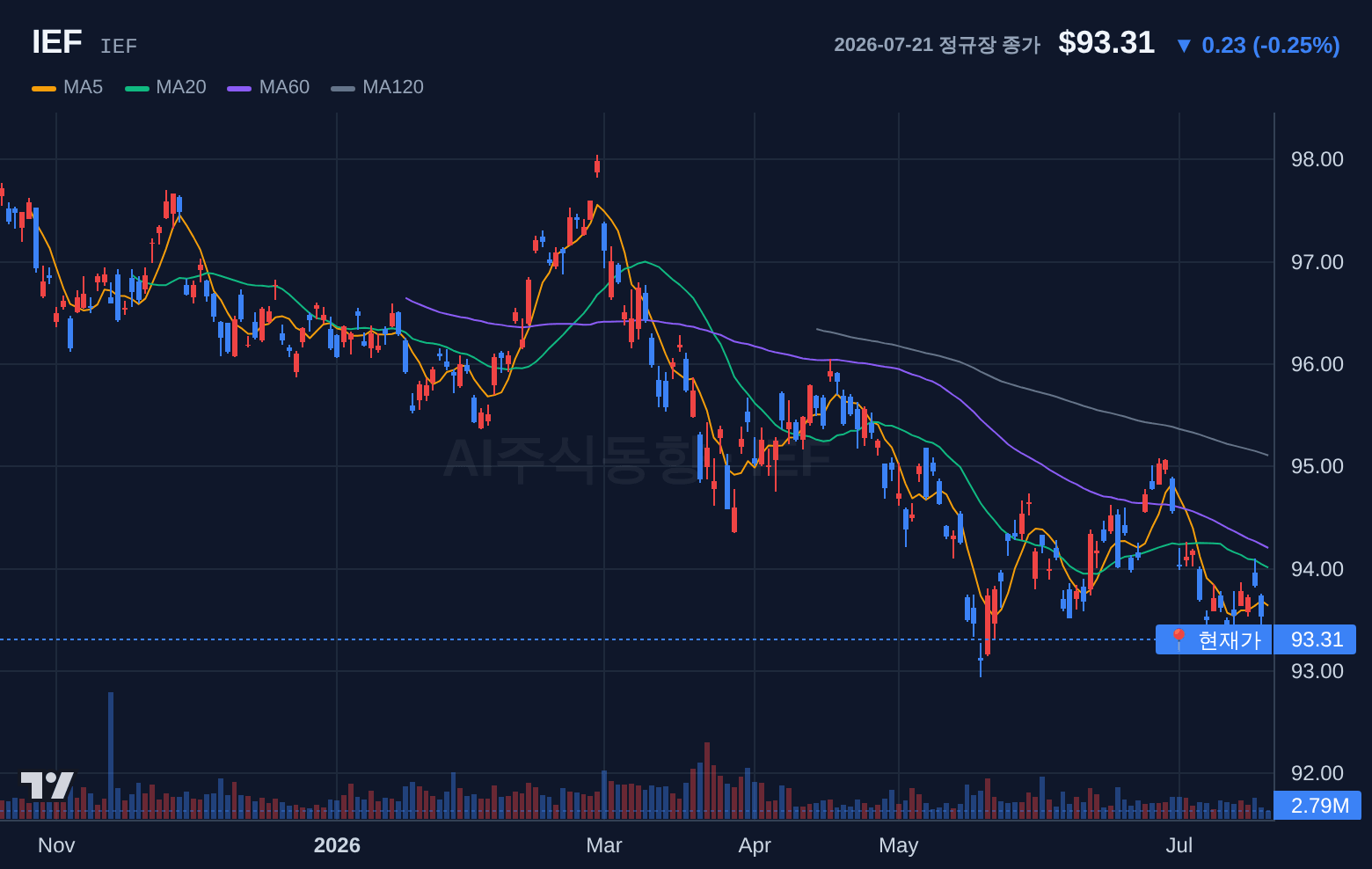The height and width of the screenshot is (869, 1372).
Task: Click the Mar time axis label
Action: 604,845
